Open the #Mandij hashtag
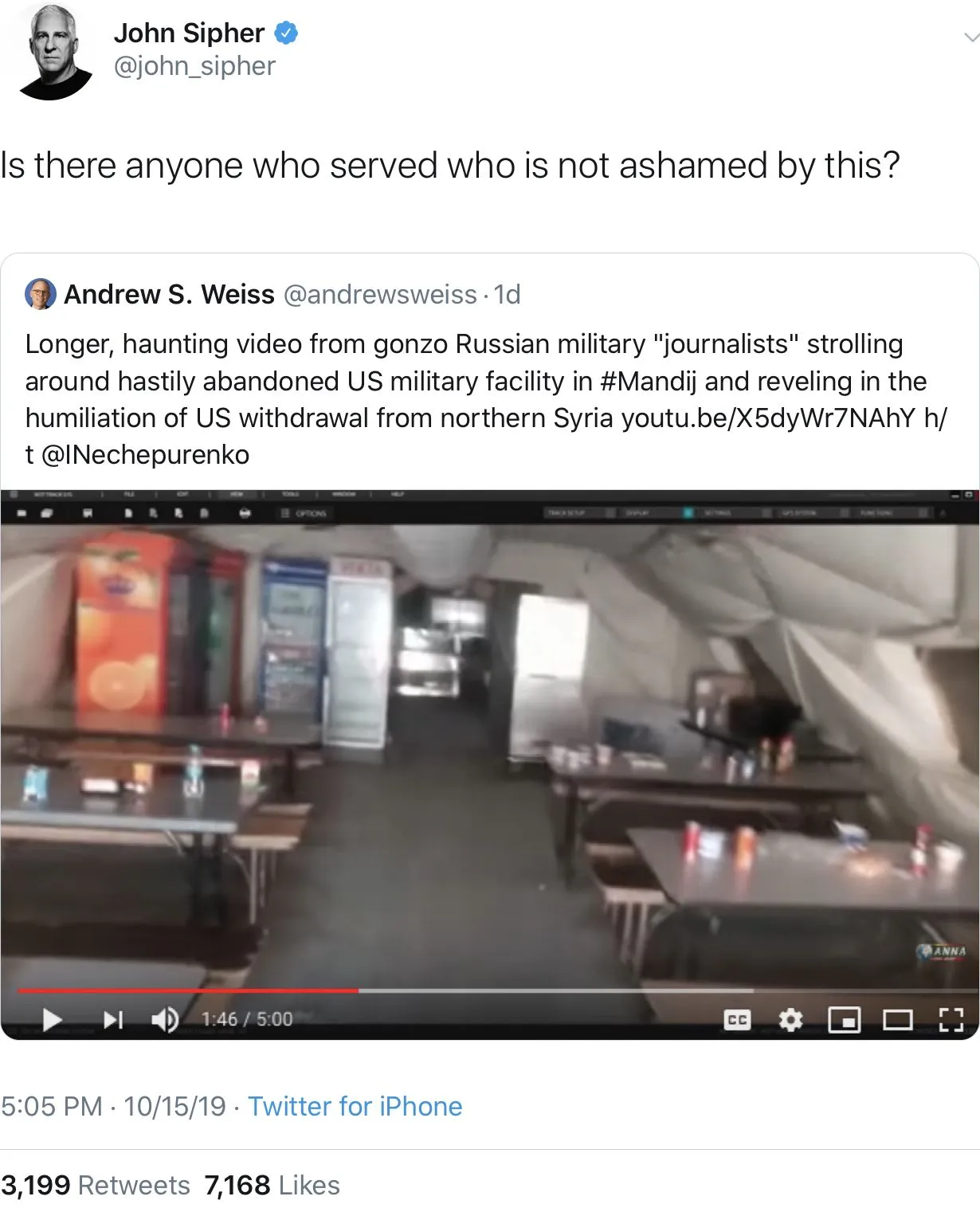The height and width of the screenshot is (1212, 980). click(647, 381)
